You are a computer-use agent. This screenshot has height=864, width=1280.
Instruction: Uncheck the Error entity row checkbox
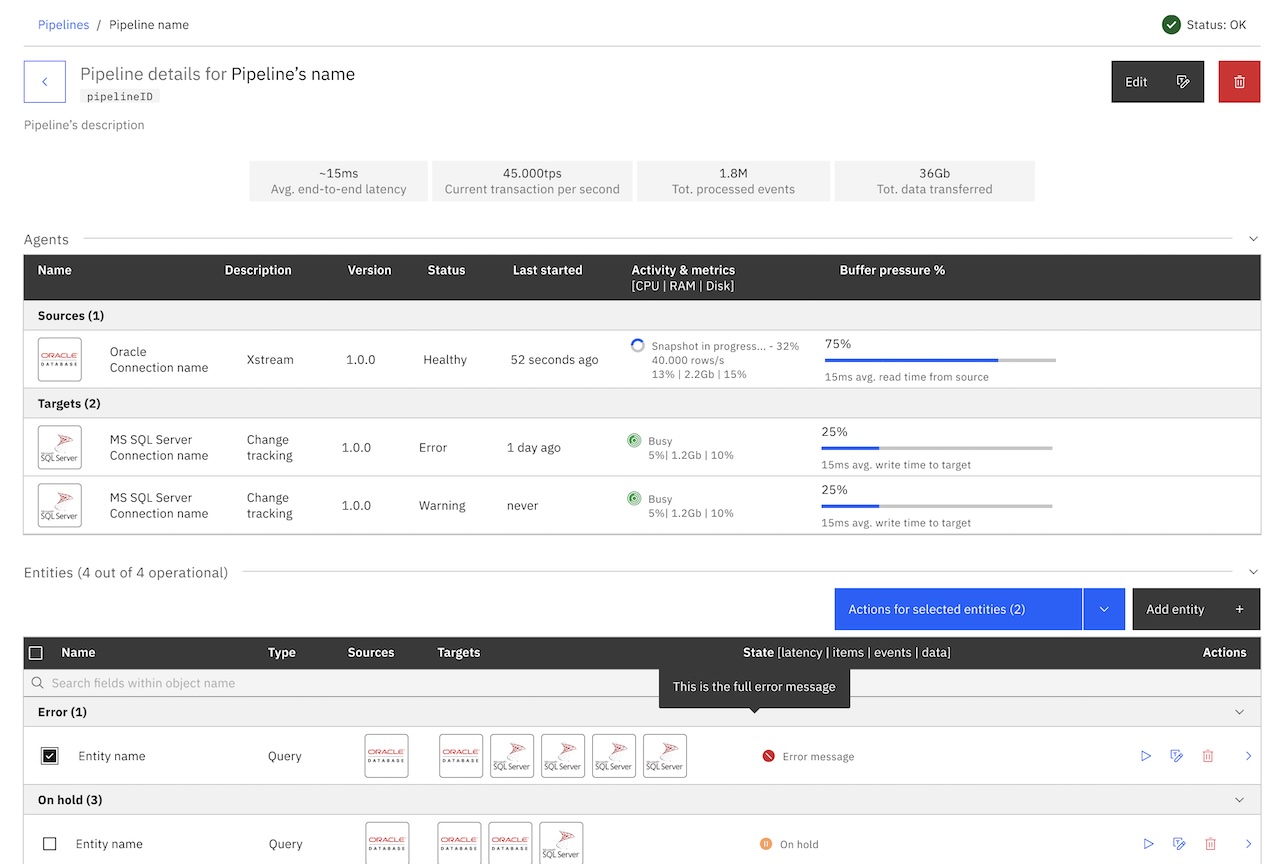click(x=50, y=756)
